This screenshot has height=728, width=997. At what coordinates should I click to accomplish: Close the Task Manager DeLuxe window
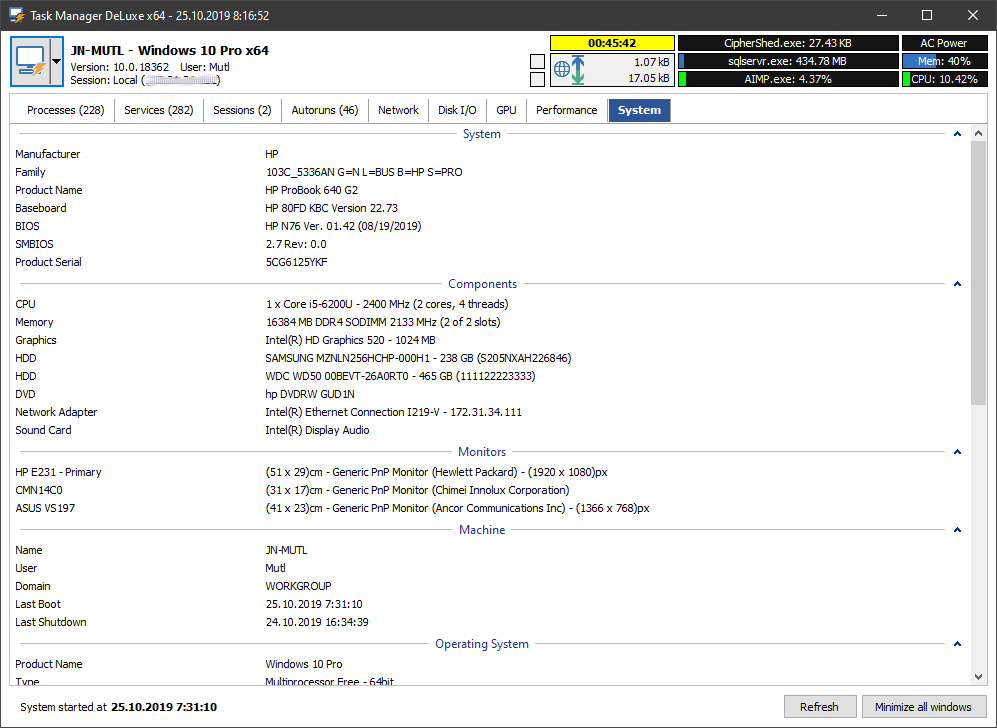[x=973, y=15]
